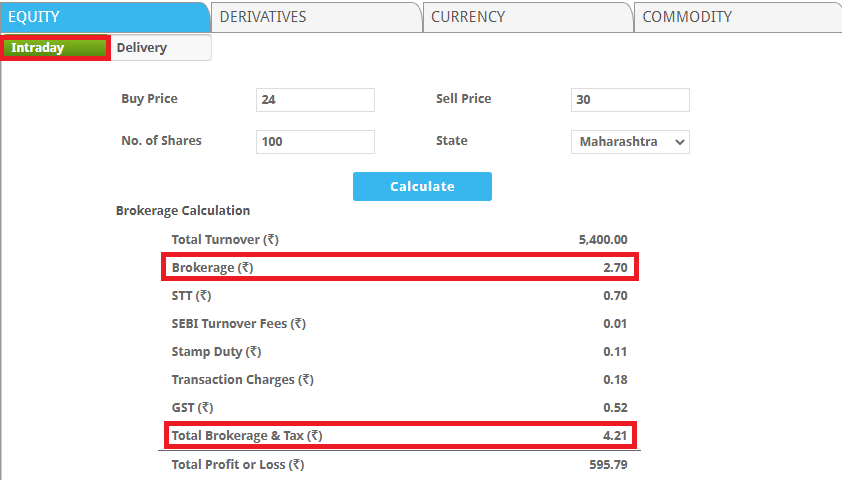This screenshot has height=480, width=842.
Task: Click the No. of Shares field
Action: (x=315, y=142)
